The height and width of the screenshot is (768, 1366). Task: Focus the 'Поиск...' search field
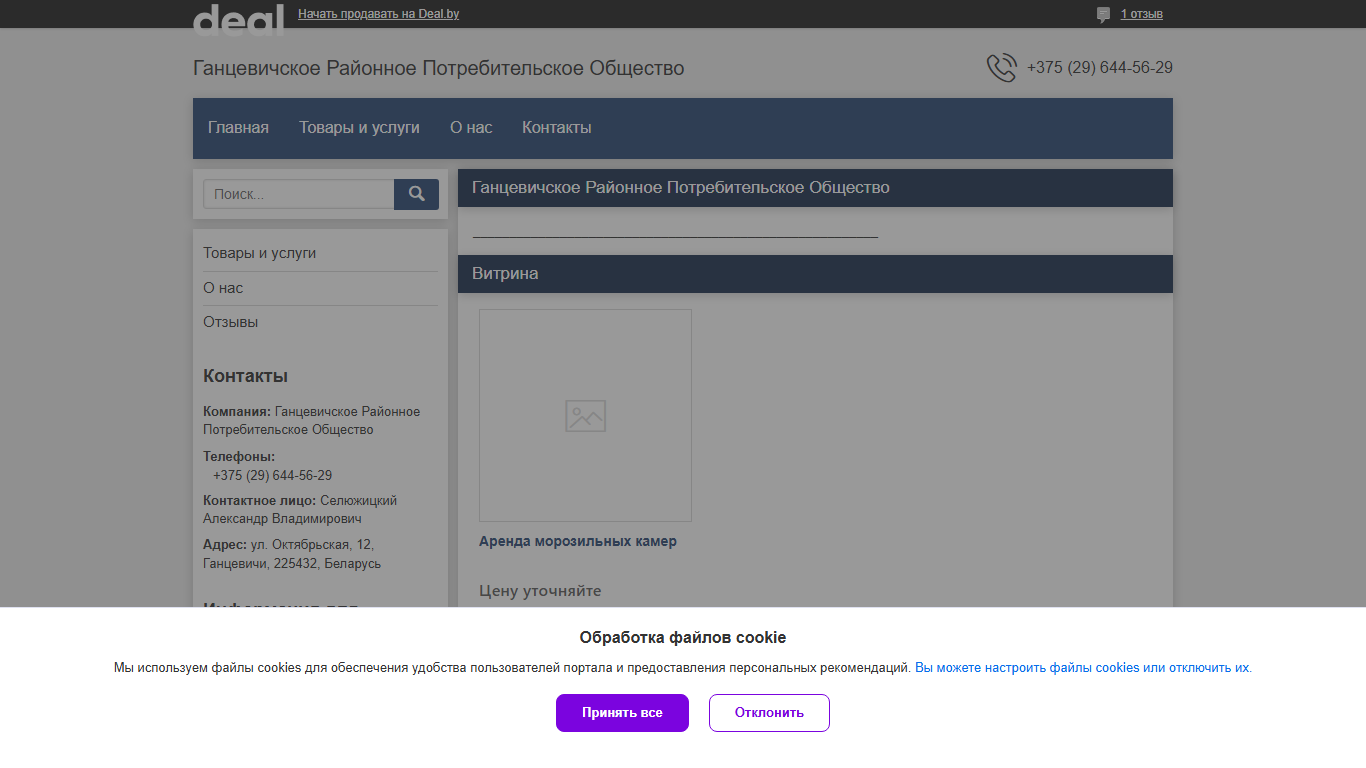pyautogui.click(x=298, y=194)
